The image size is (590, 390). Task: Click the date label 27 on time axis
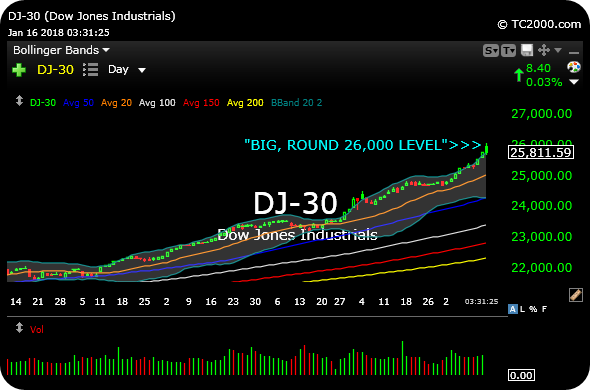[339, 302]
